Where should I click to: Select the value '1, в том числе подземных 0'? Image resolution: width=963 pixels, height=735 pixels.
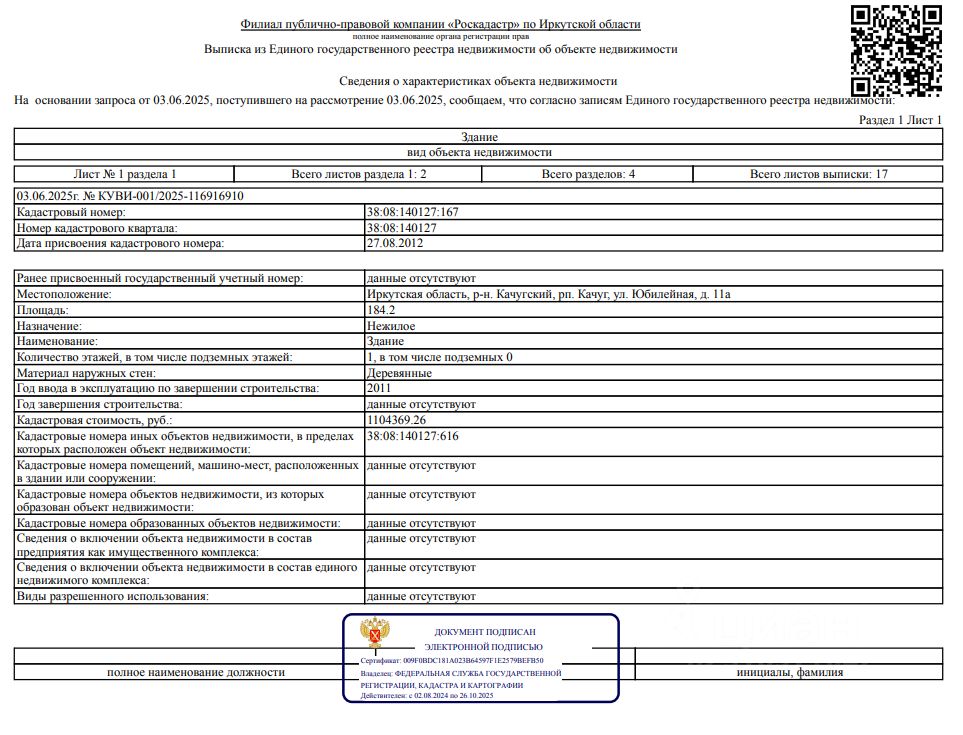point(440,357)
